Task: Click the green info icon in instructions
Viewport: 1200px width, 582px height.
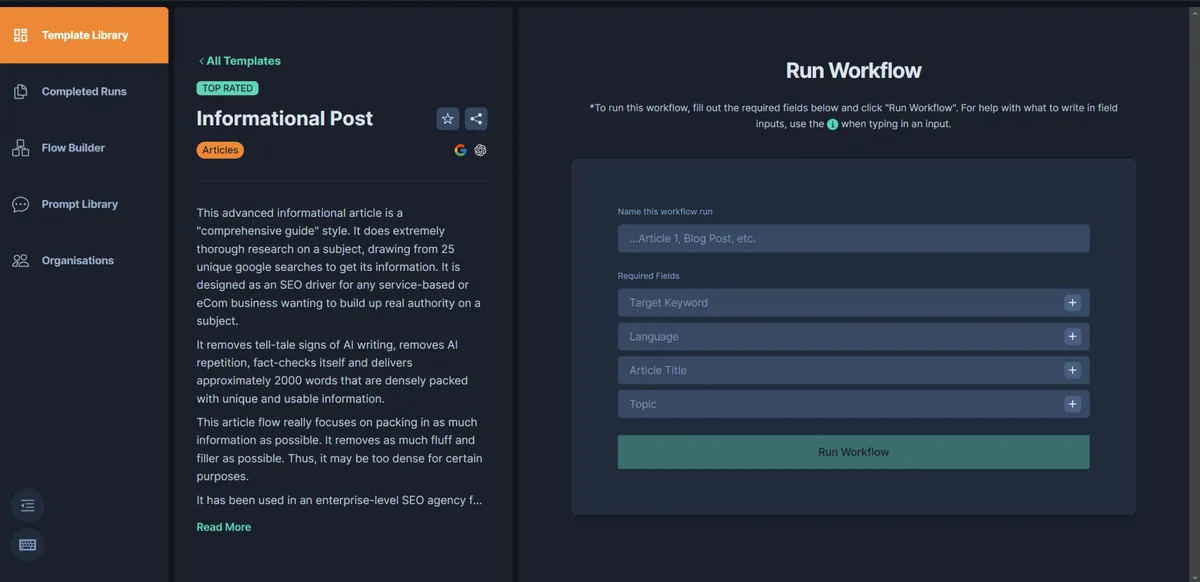Action: (832, 124)
